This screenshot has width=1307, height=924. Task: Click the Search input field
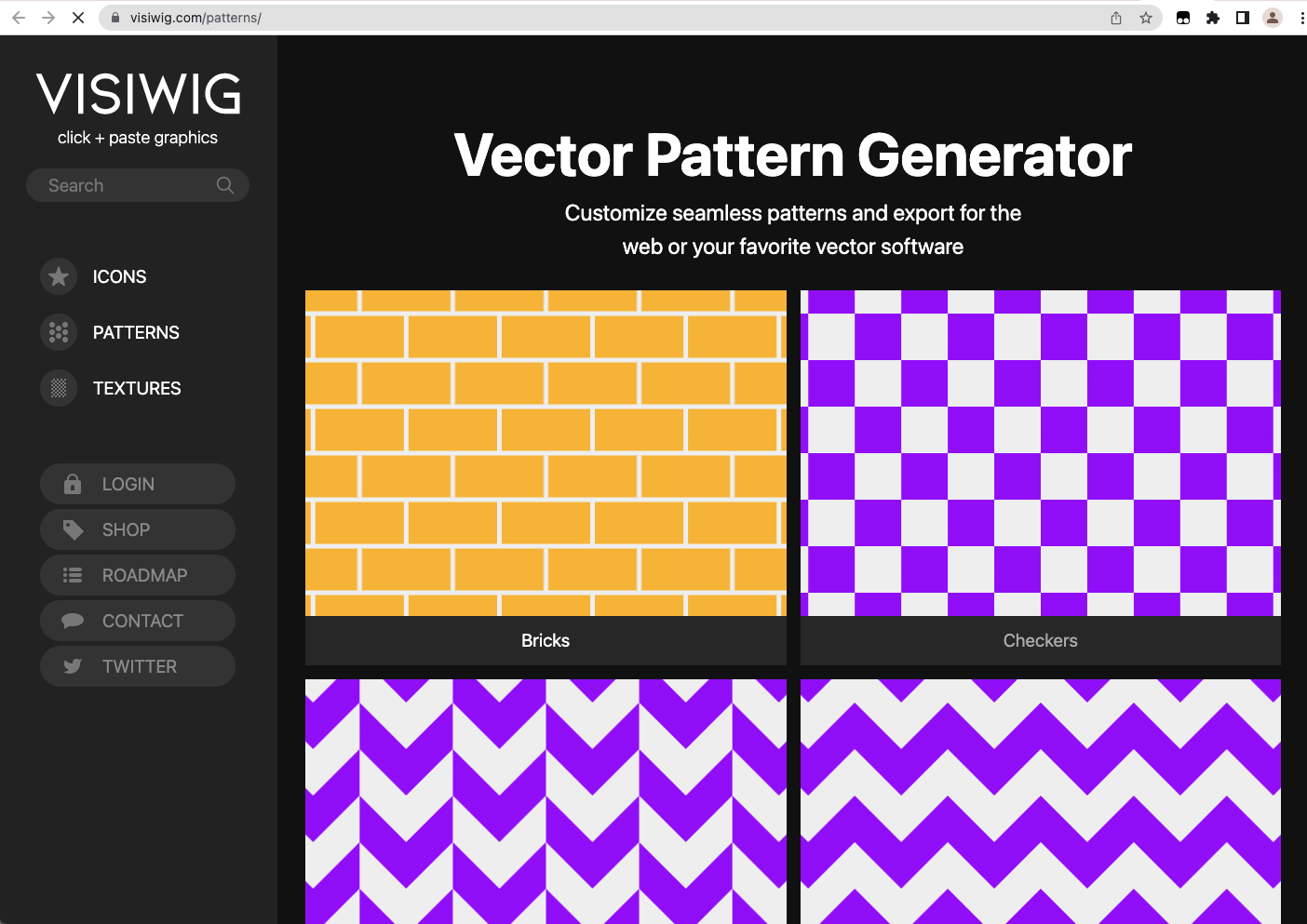tap(138, 185)
